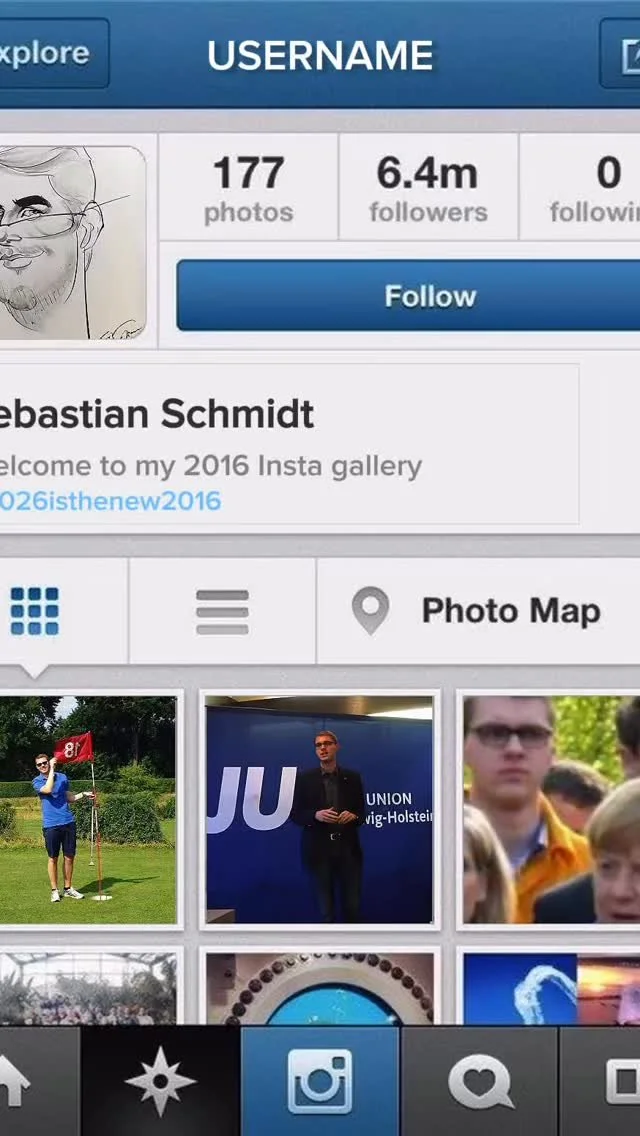
Task: View the 6.4m followers list
Action: (428, 188)
